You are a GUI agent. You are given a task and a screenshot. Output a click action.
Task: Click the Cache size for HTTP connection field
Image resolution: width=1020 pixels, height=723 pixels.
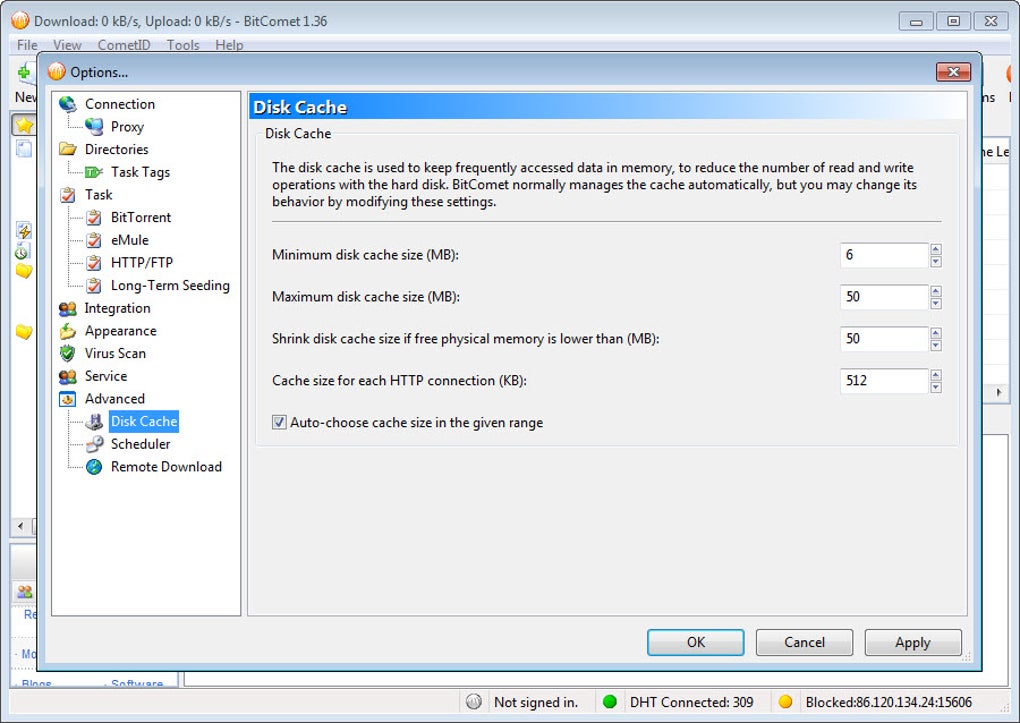pos(883,381)
